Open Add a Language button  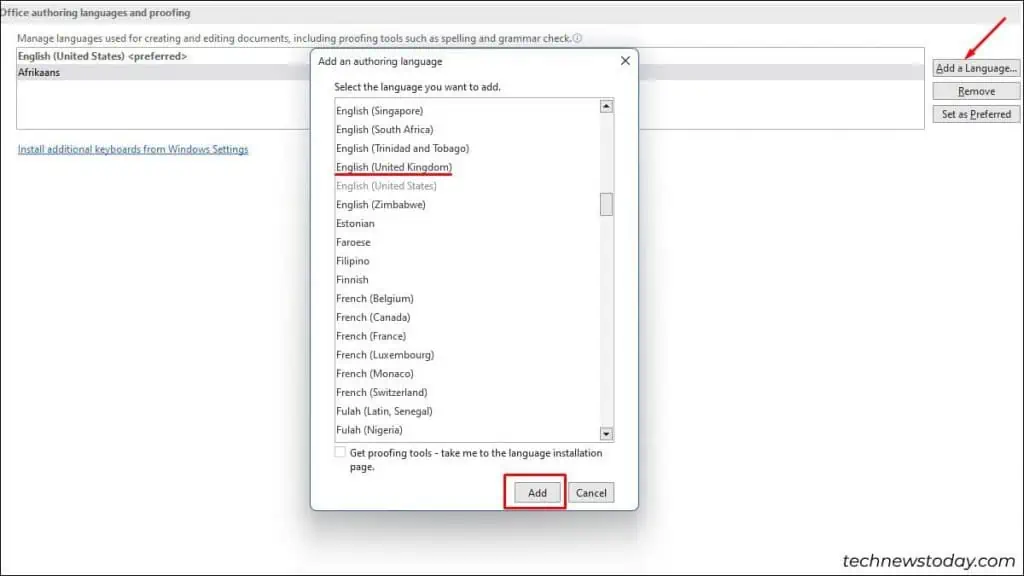click(976, 68)
